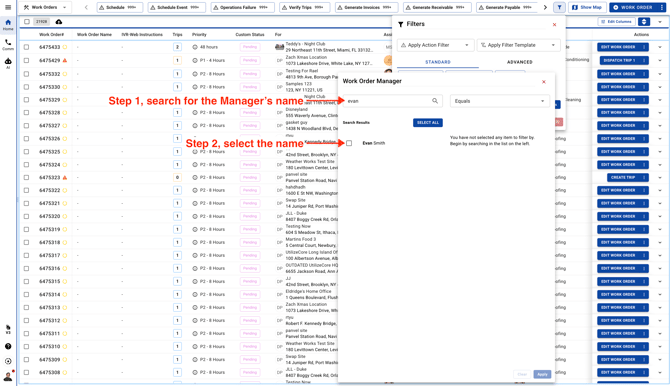The width and height of the screenshot is (670, 386).
Task: Open kebab on first Edit Work Order
Action: point(644,47)
